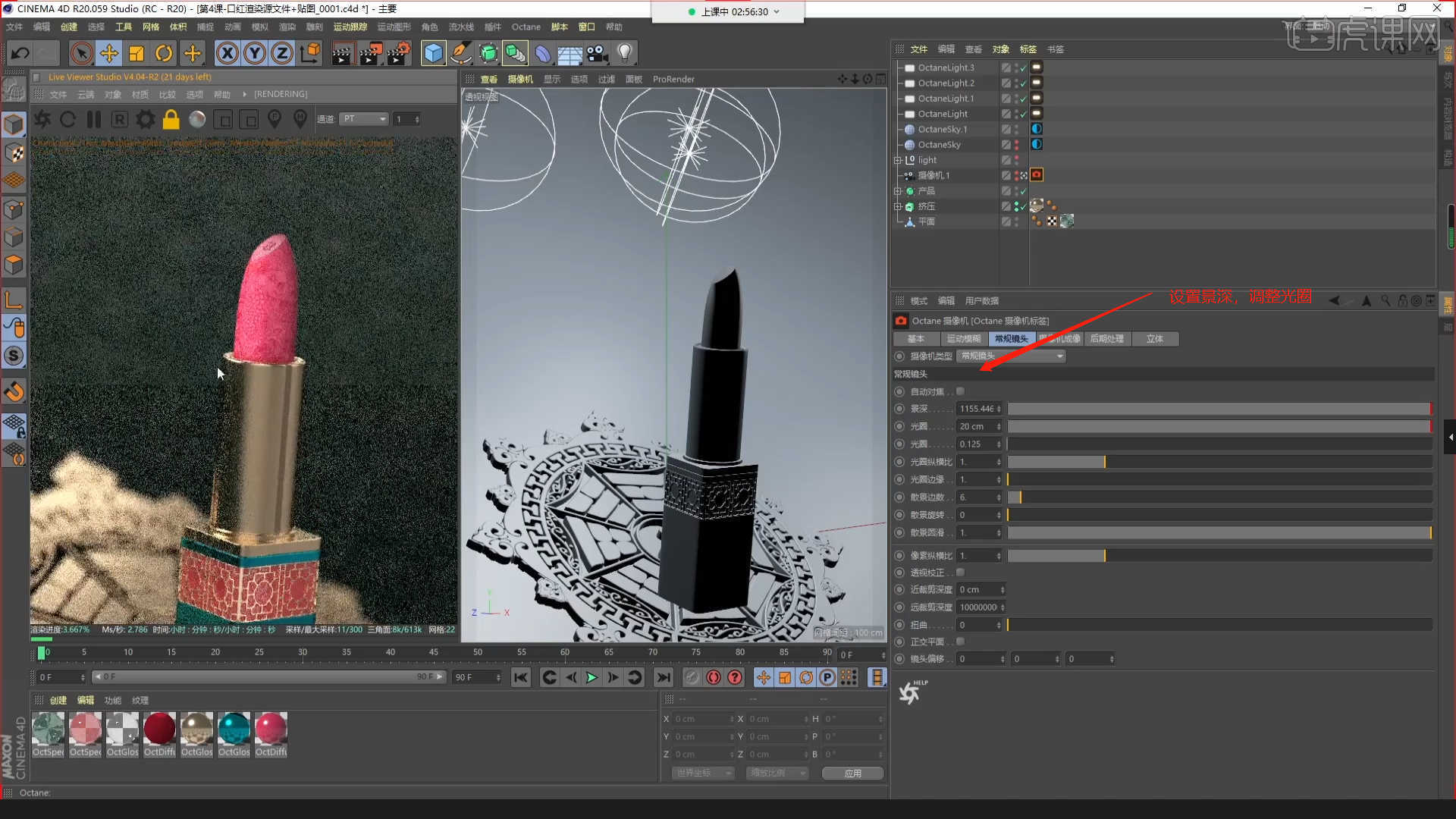Open the 创建 menu in the Material Manager
This screenshot has width=1456, height=819.
coord(58,701)
